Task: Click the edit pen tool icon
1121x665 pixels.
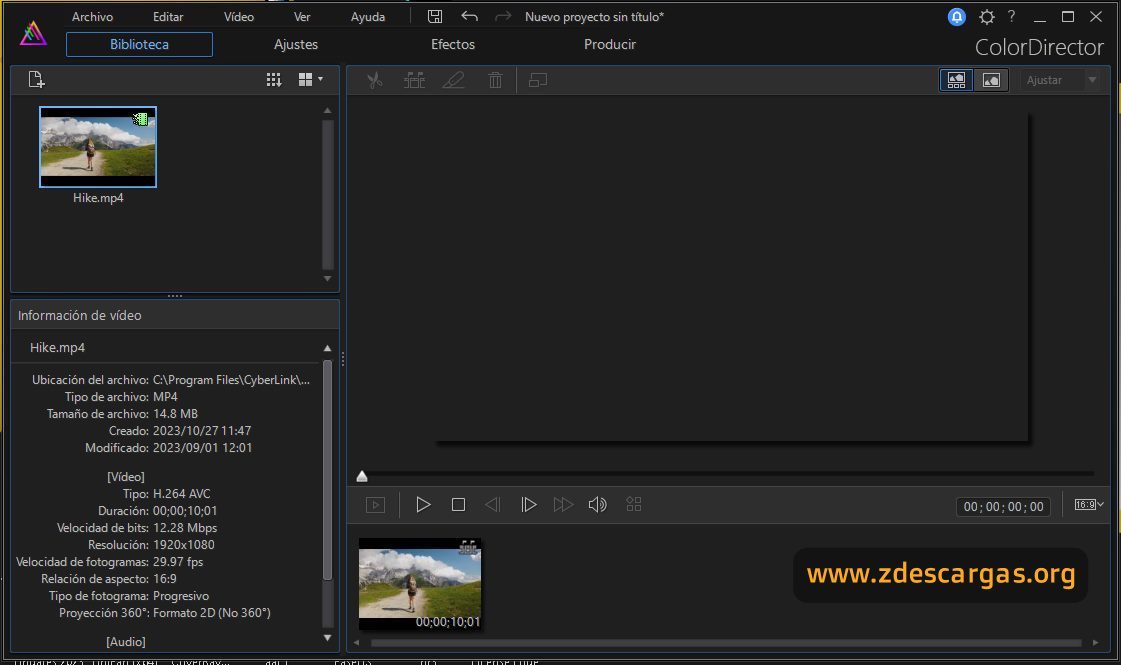Action: click(453, 80)
